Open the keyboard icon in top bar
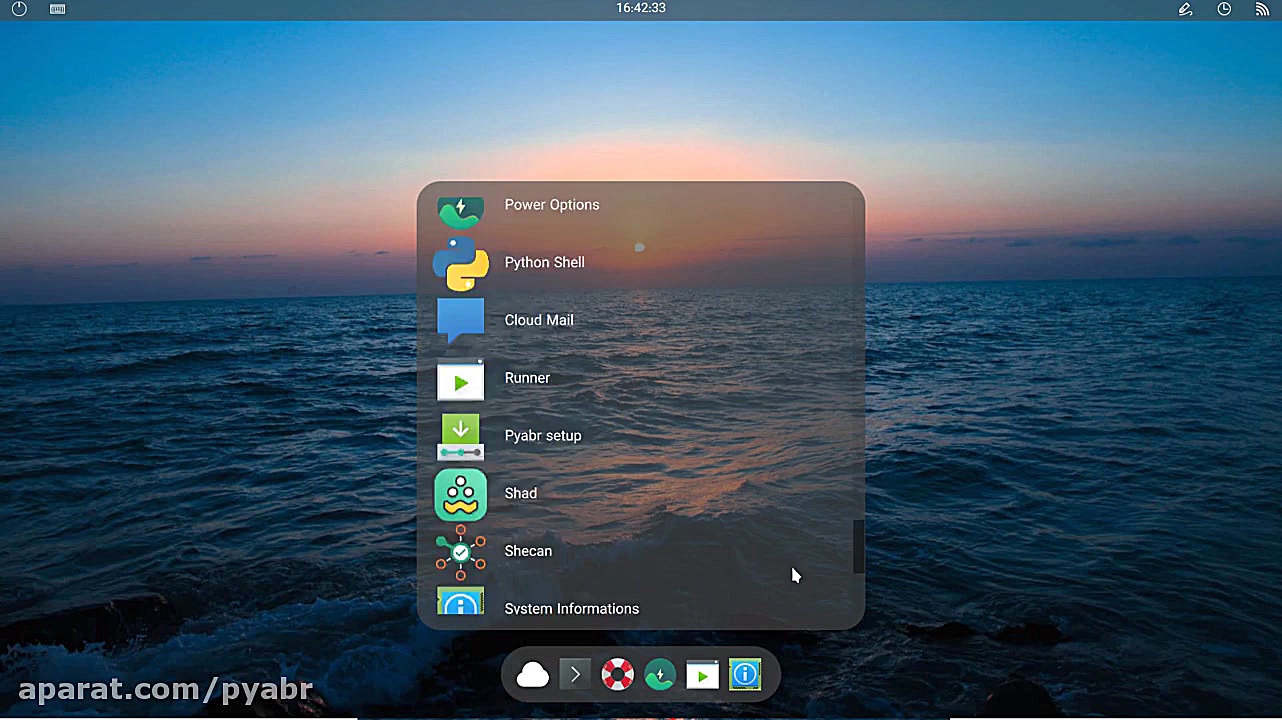The height and width of the screenshot is (720, 1282). (x=58, y=9)
